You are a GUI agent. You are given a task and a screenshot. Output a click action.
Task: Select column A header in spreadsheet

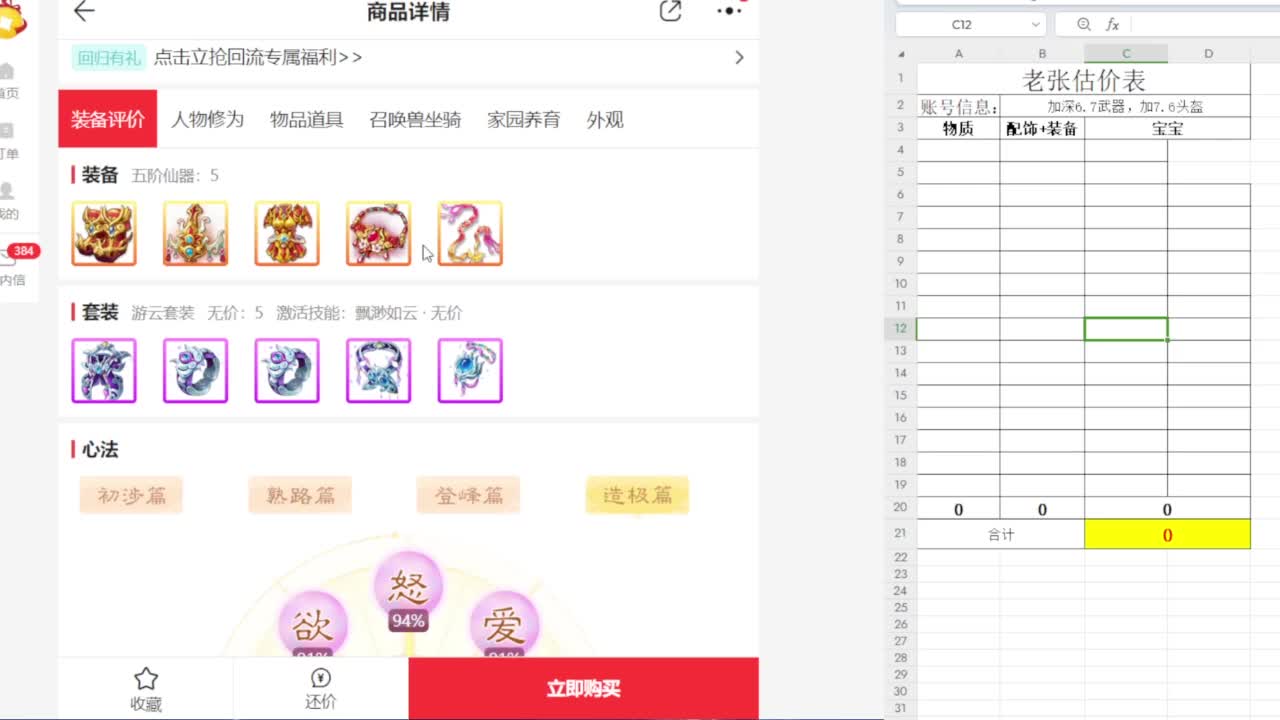[x=958, y=54]
